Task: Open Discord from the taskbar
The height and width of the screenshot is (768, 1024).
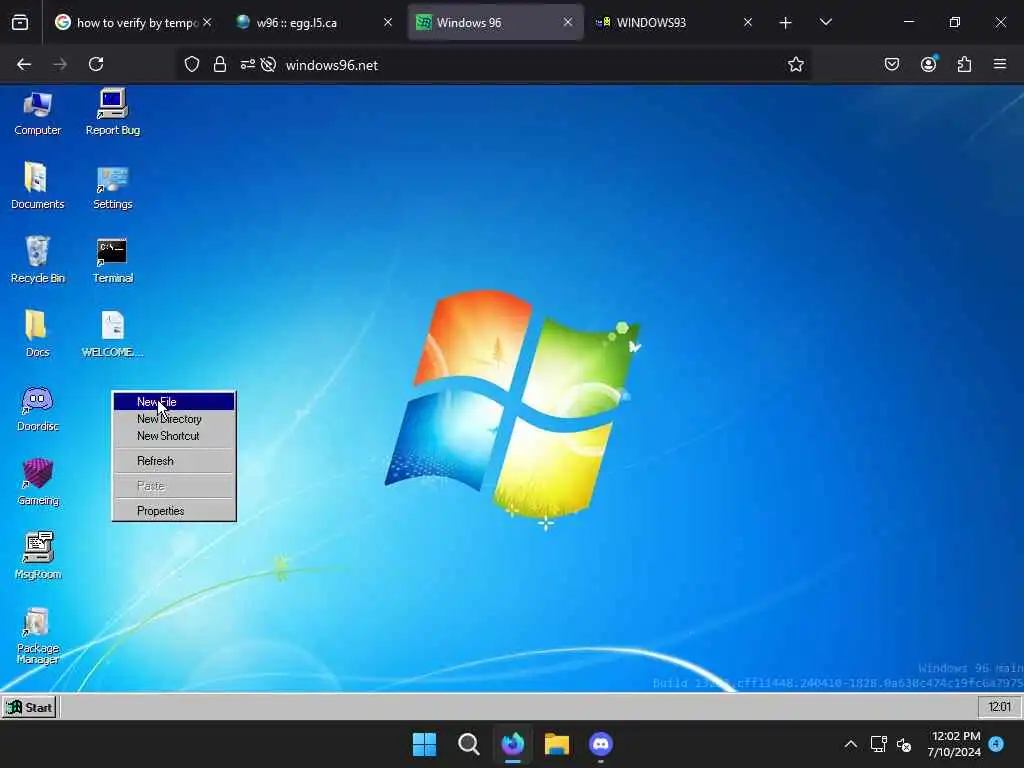Action: click(601, 744)
